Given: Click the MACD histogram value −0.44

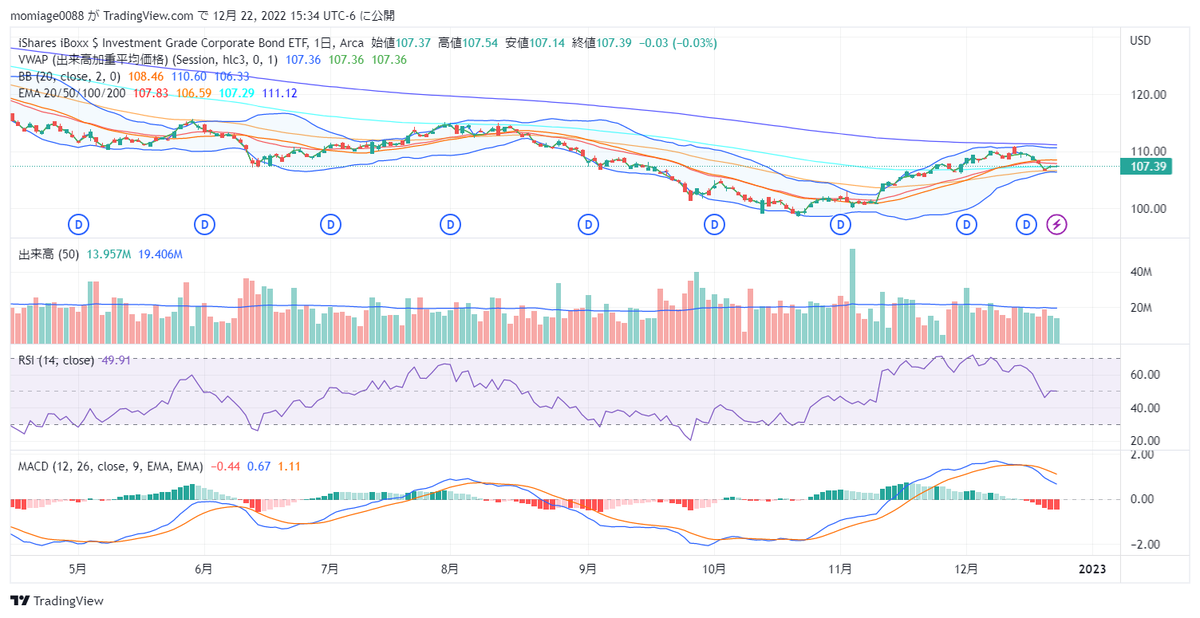Looking at the screenshot, I should pos(224,466).
